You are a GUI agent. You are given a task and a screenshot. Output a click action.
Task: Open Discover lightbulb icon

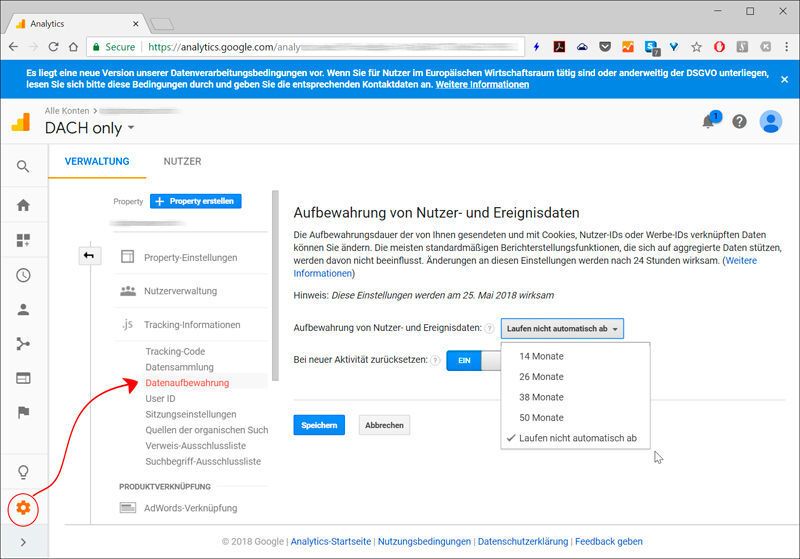(23, 472)
